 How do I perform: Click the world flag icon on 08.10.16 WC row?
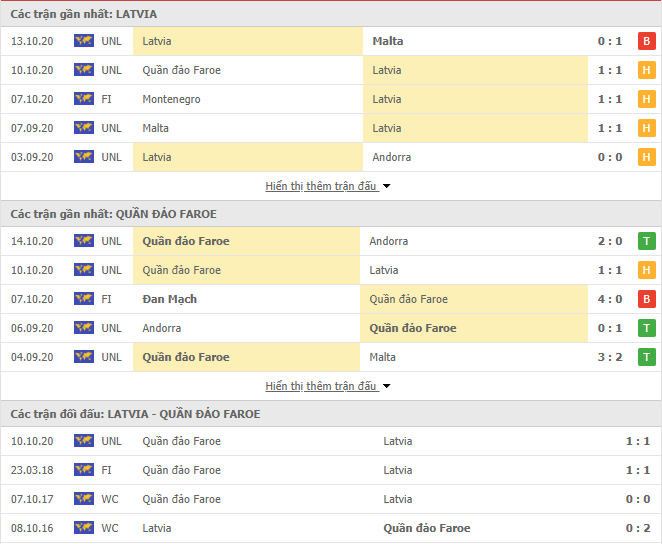point(84,528)
